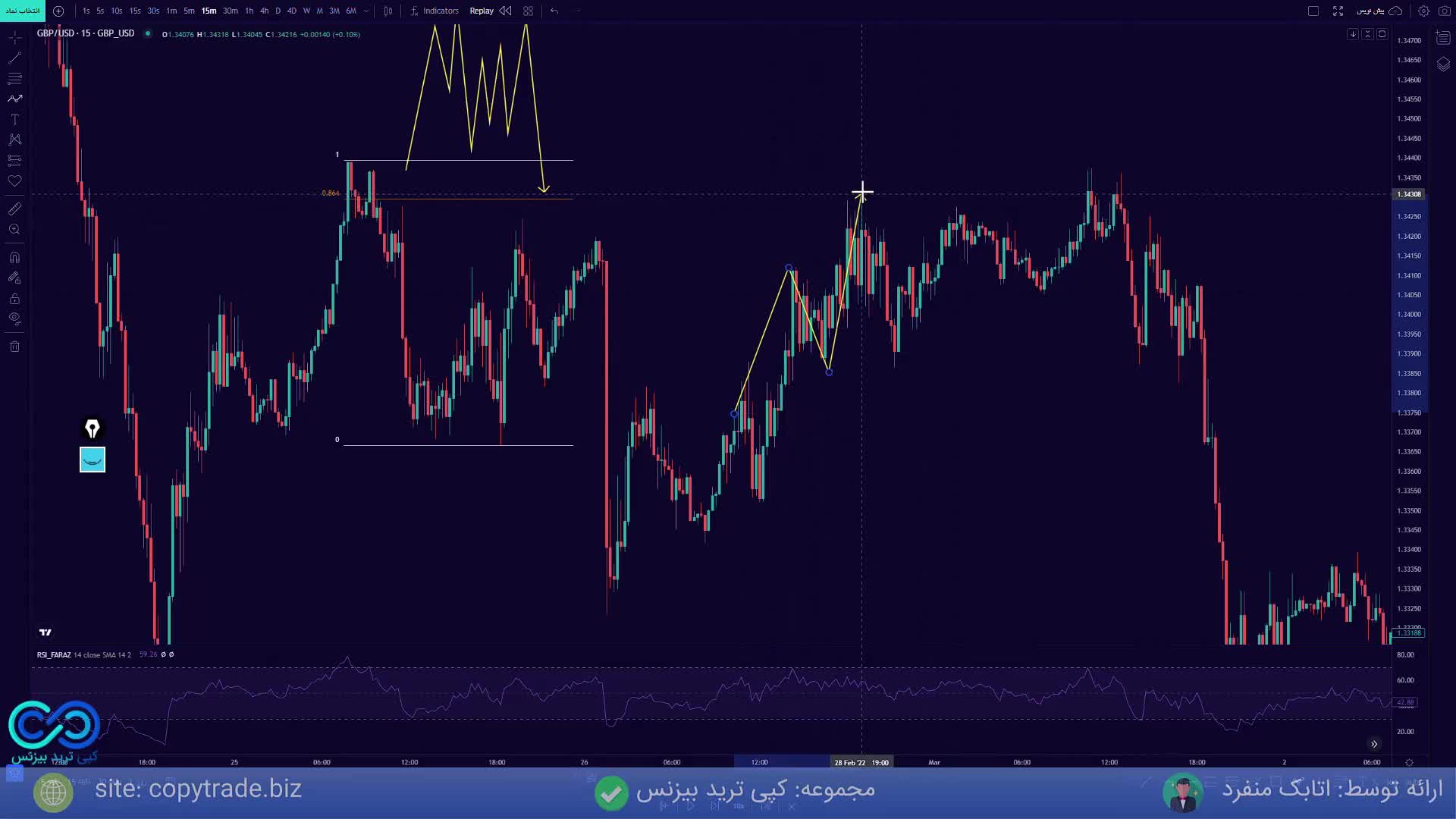Viewport: 1456px width, 819px height.
Task: Select the Fibonacci retracement tool
Action: [x=14, y=78]
